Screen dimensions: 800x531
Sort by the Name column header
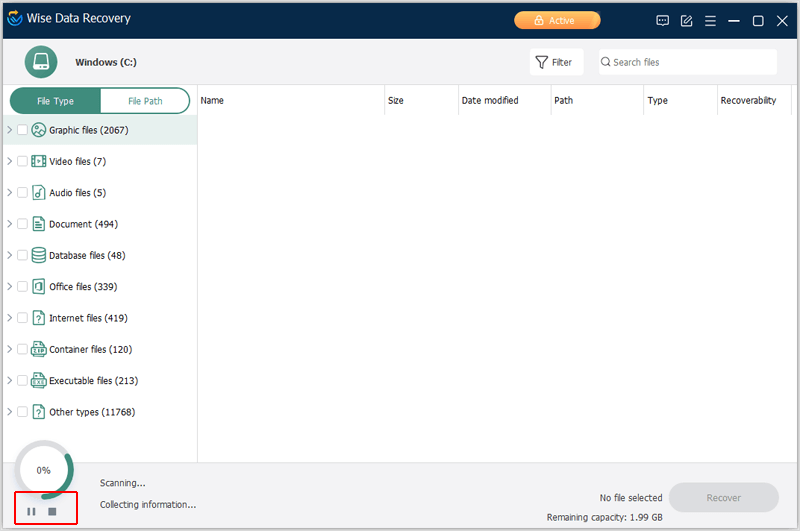point(291,100)
